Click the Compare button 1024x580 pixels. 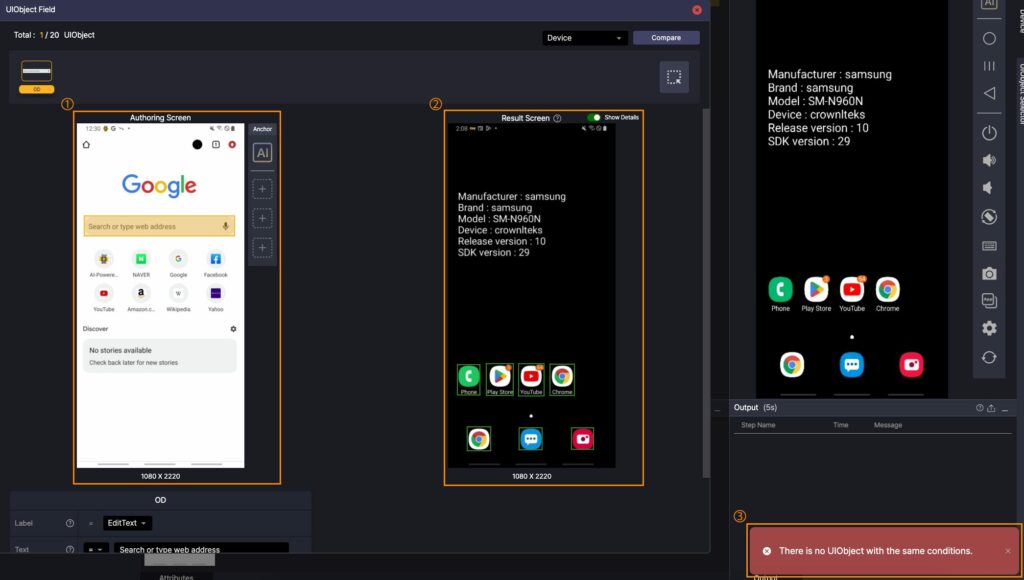click(x=666, y=38)
